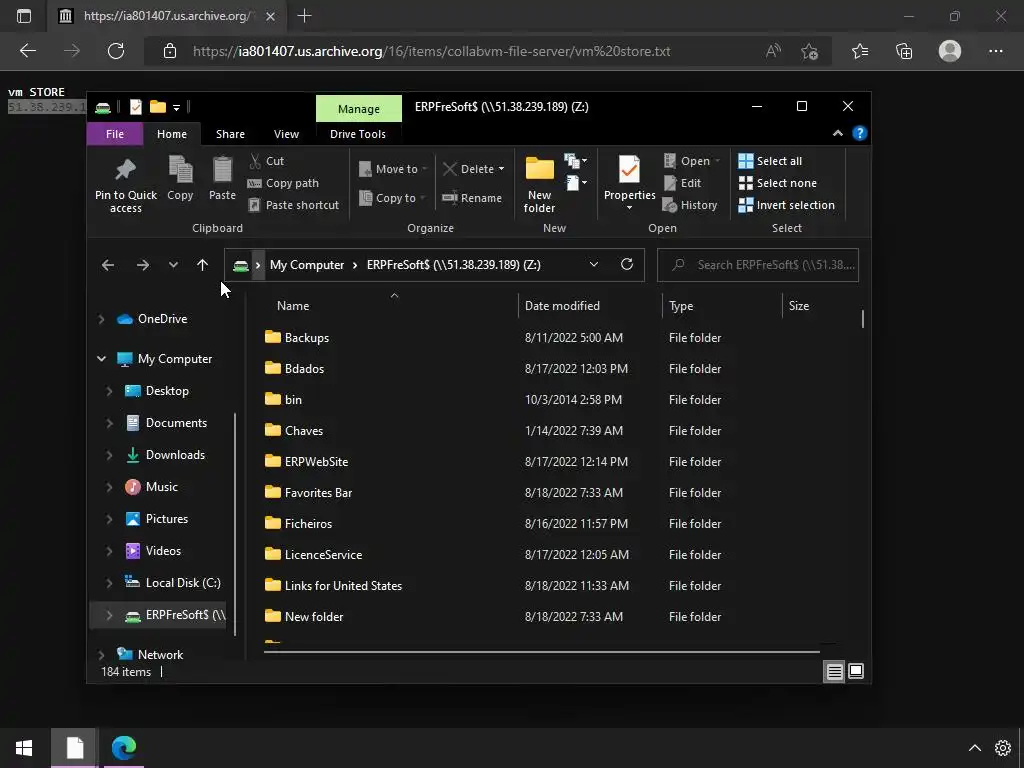Click Invert selection
This screenshot has width=1024, height=768.
(x=786, y=205)
